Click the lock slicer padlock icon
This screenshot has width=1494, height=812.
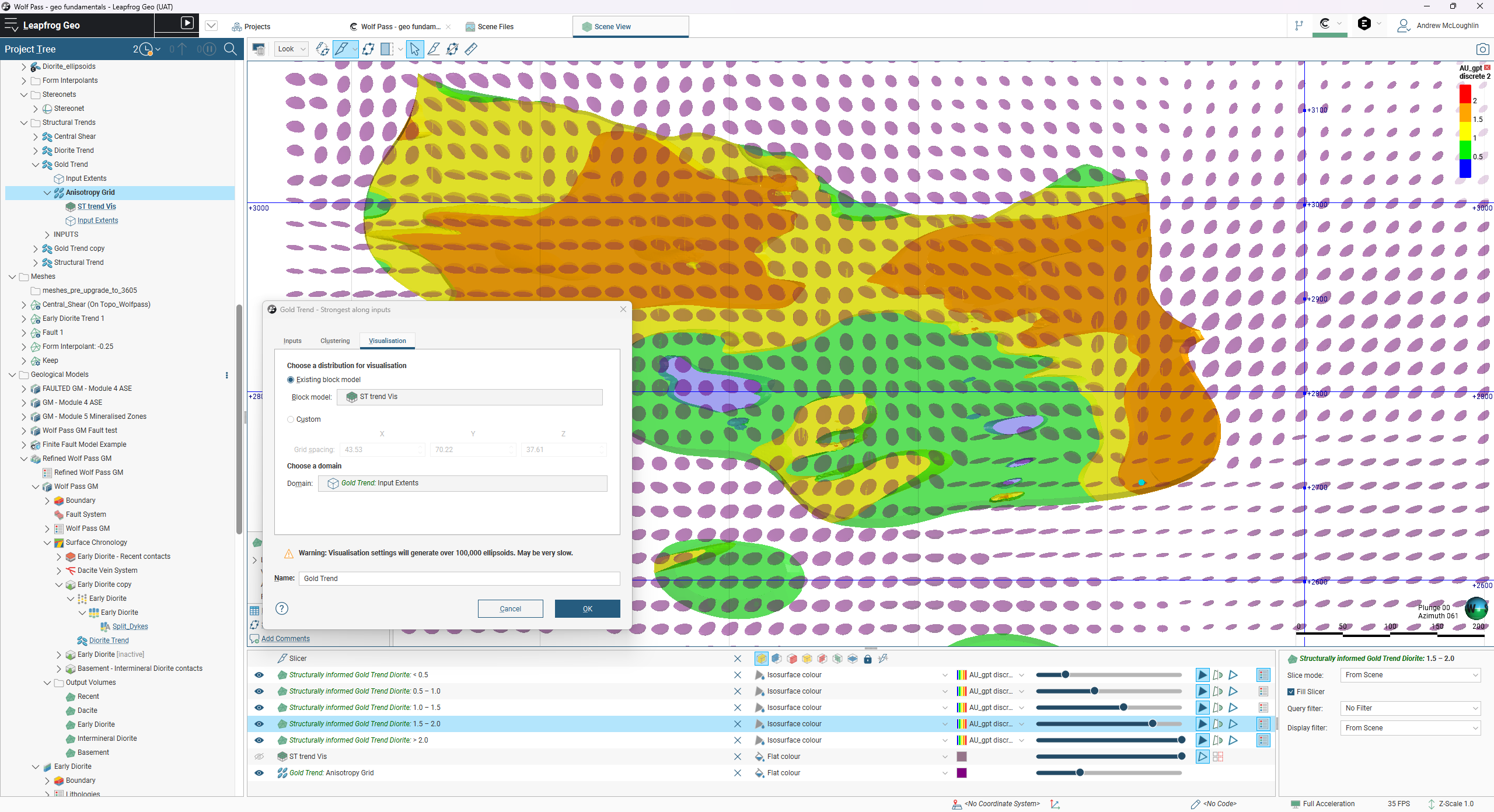[x=868, y=659]
